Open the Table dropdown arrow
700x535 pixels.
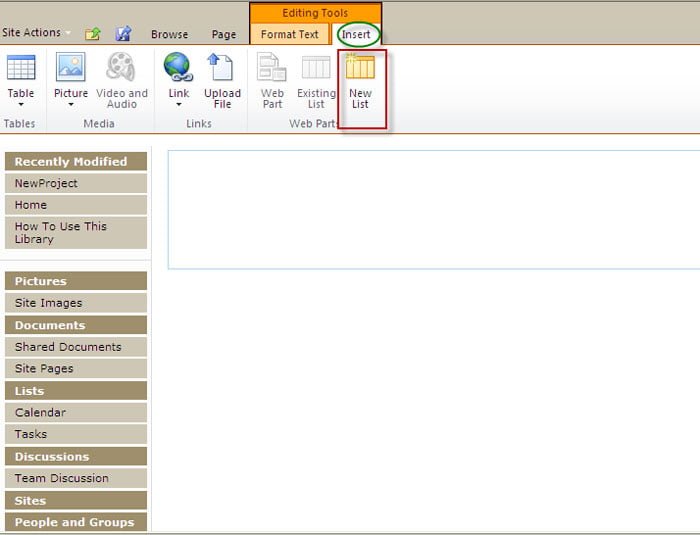21,104
